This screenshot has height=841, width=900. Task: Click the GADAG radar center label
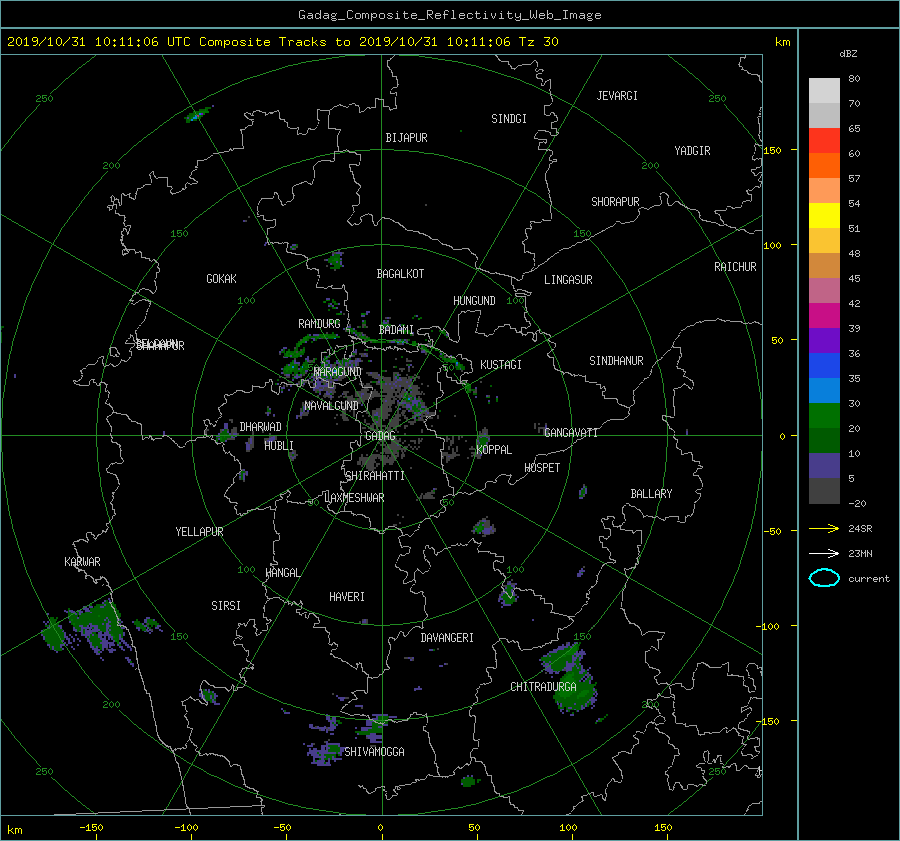pos(381,436)
